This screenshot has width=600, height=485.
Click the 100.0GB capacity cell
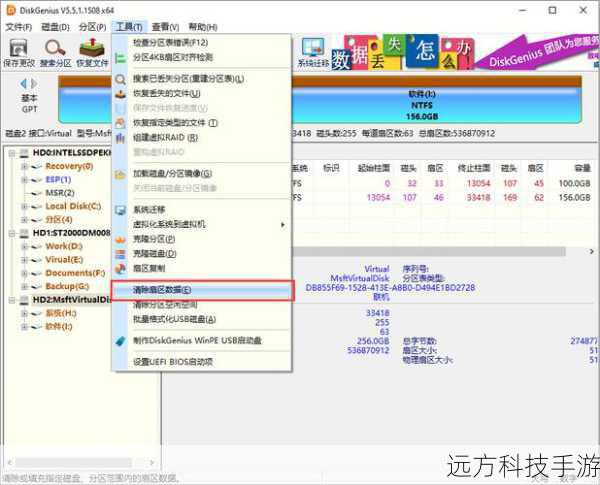click(x=574, y=183)
